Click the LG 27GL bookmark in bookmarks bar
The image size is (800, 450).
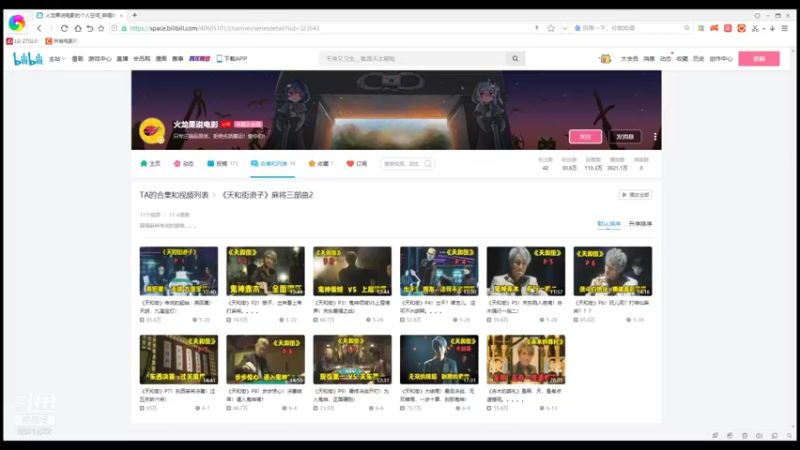23,41
